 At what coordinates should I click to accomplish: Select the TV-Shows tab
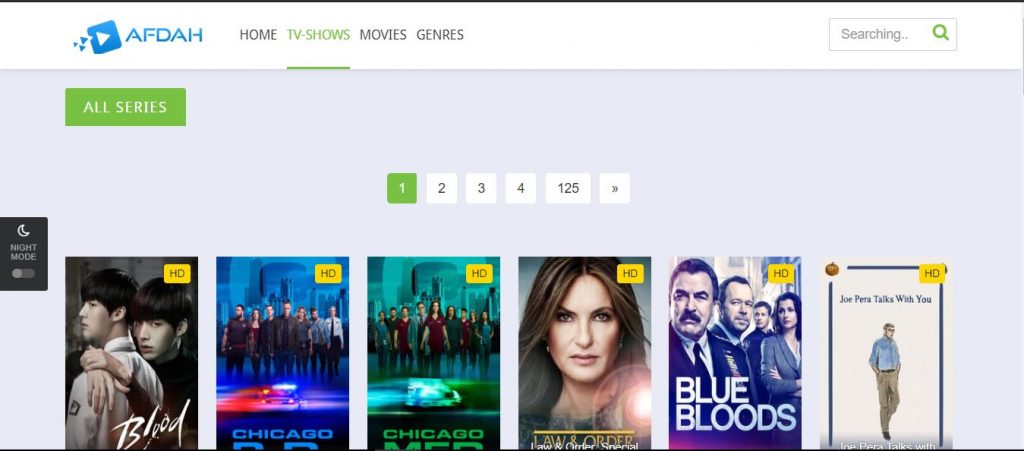(x=318, y=35)
